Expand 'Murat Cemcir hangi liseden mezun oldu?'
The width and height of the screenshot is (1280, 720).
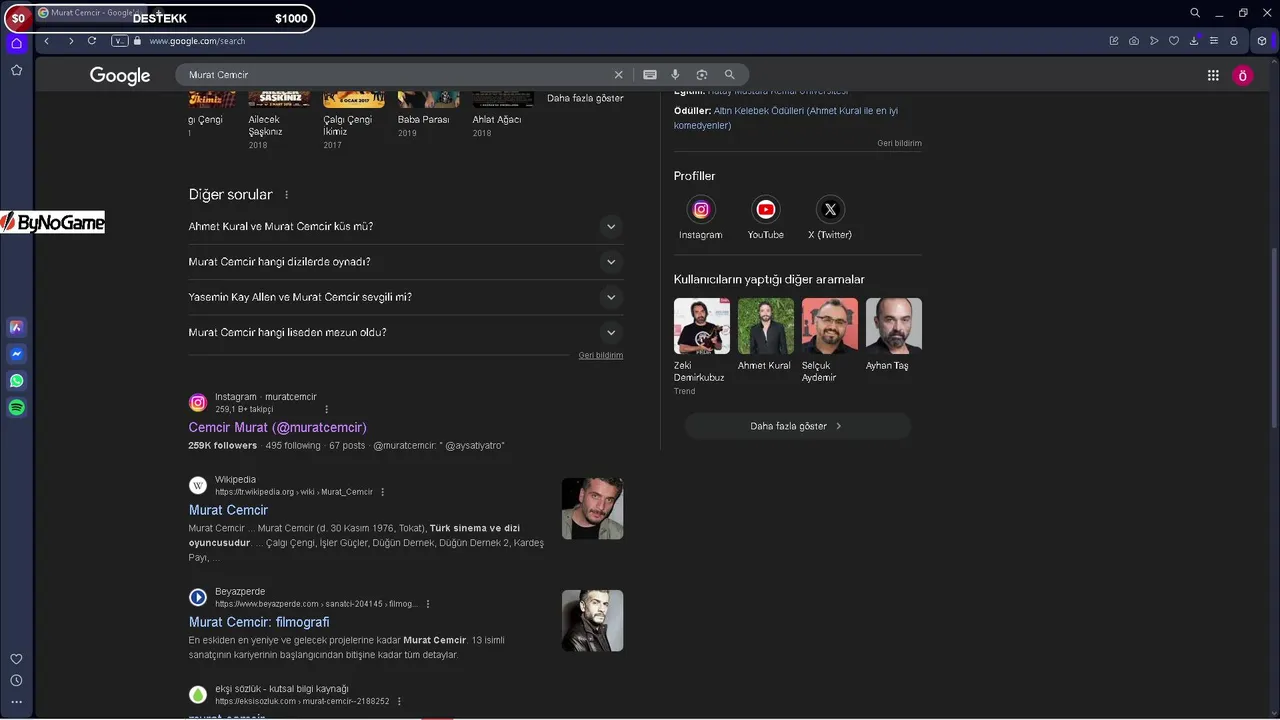coord(406,332)
